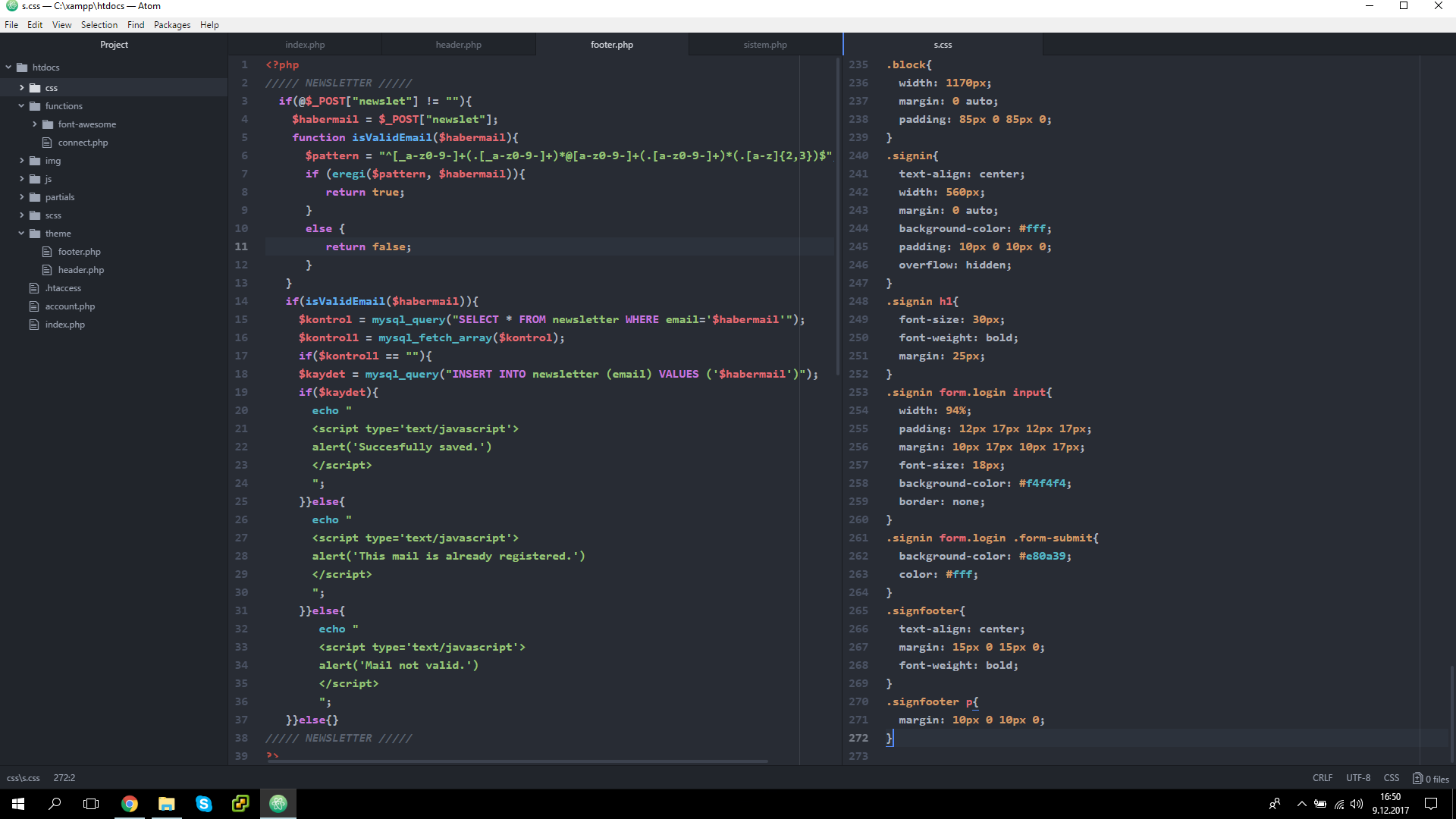Open Skype from the taskbar
Viewport: 1456px width, 819px height.
tap(204, 804)
